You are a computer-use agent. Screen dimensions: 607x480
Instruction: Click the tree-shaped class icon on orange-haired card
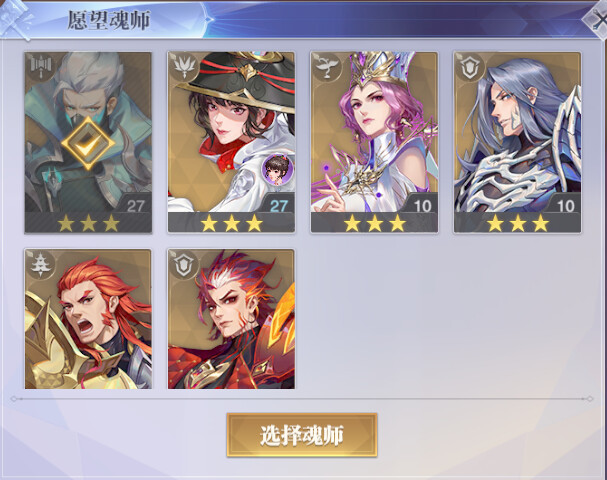tap(40, 264)
